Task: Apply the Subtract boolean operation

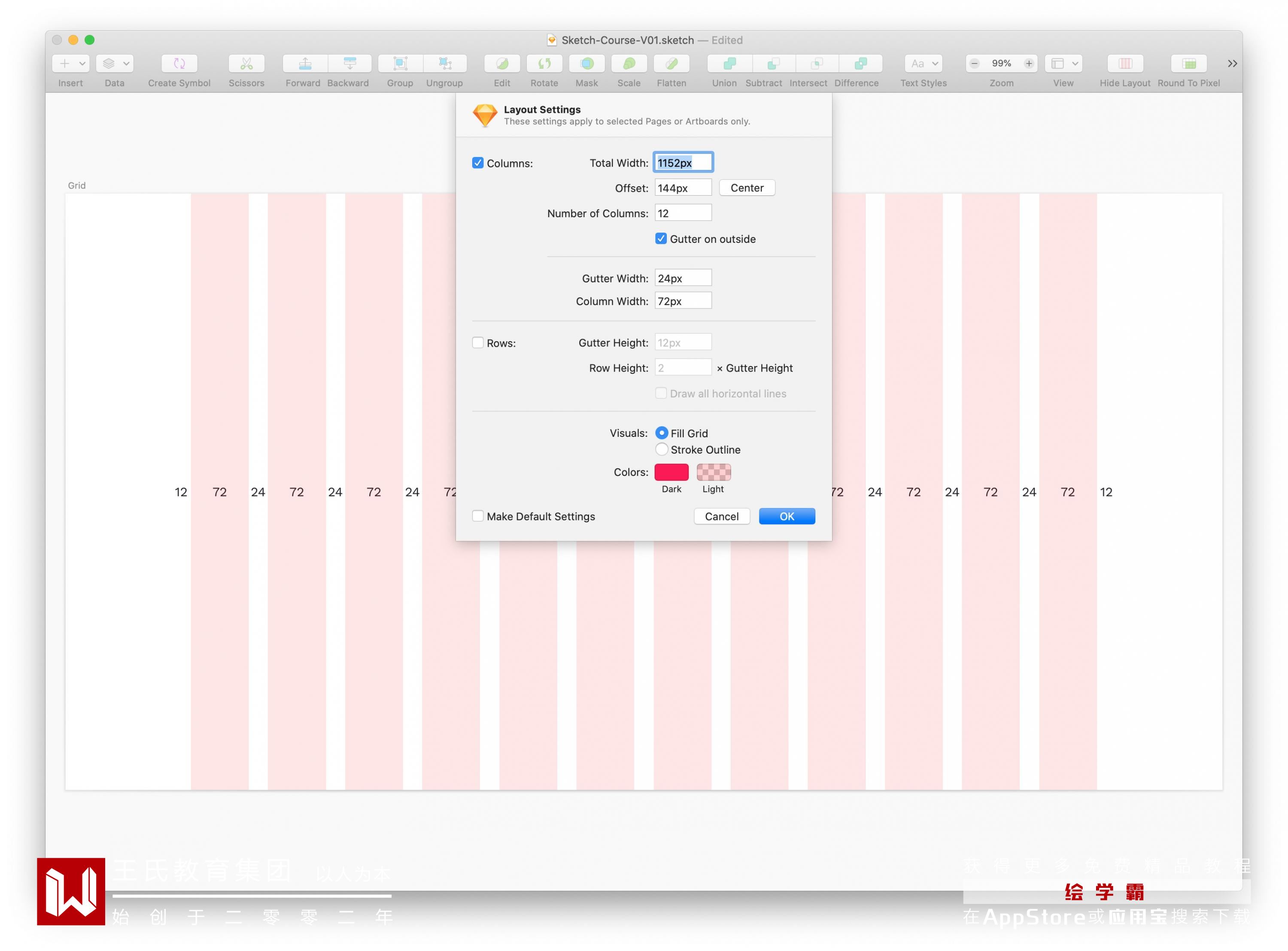Action: [773, 64]
